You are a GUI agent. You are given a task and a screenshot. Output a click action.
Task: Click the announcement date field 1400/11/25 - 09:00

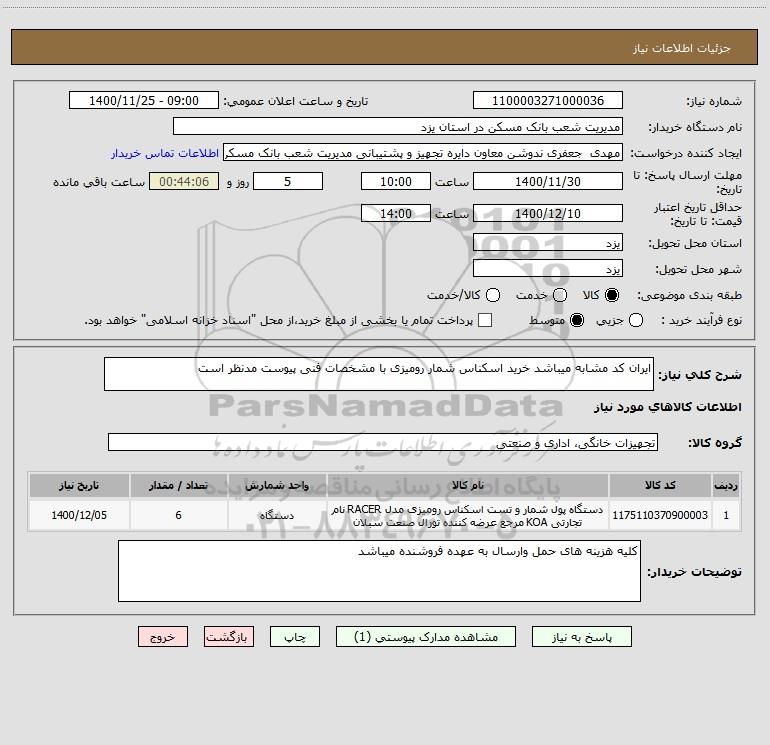(x=143, y=100)
